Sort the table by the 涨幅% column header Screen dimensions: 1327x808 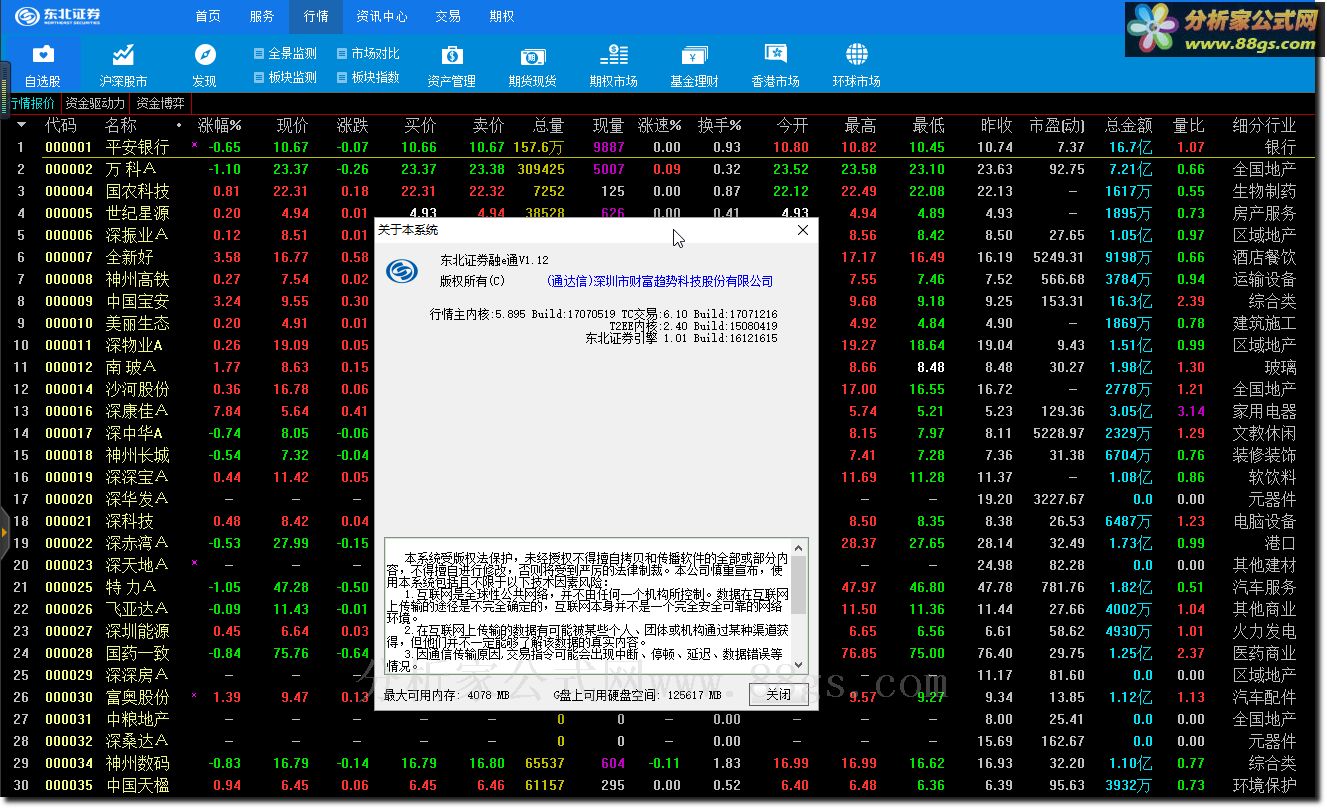click(x=220, y=125)
